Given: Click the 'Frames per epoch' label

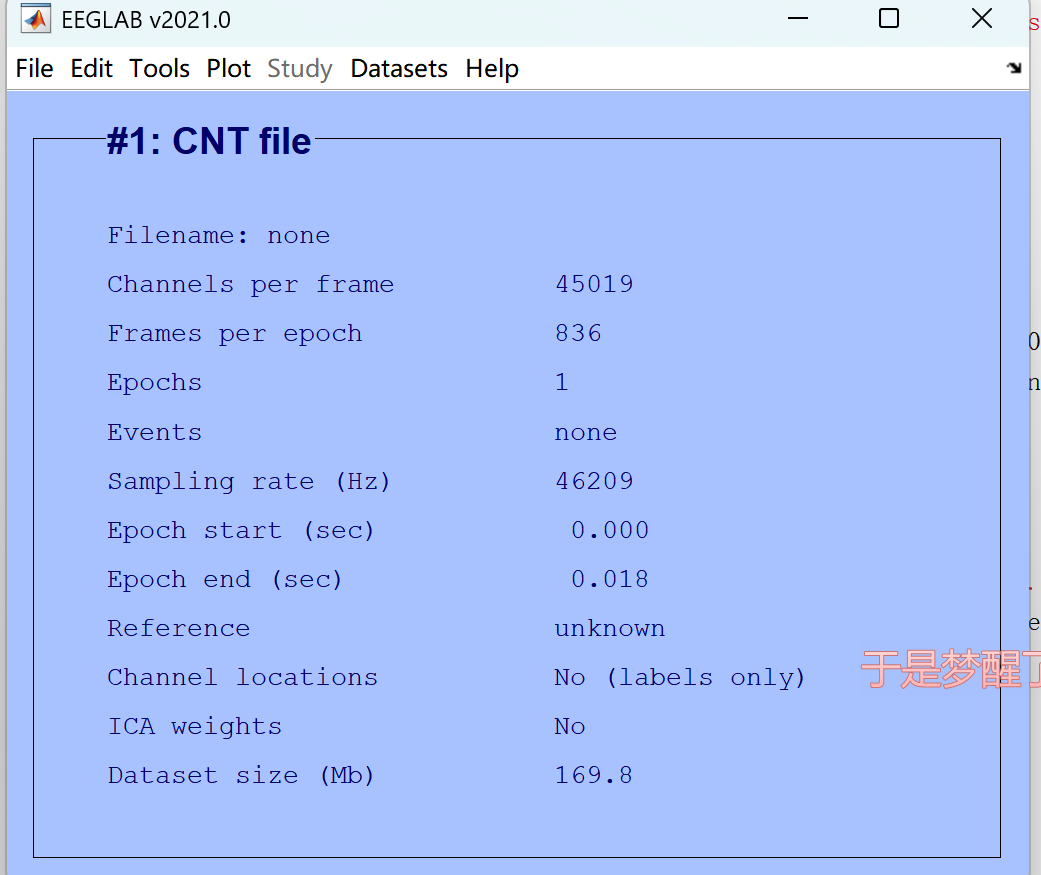Looking at the screenshot, I should click(x=235, y=334).
